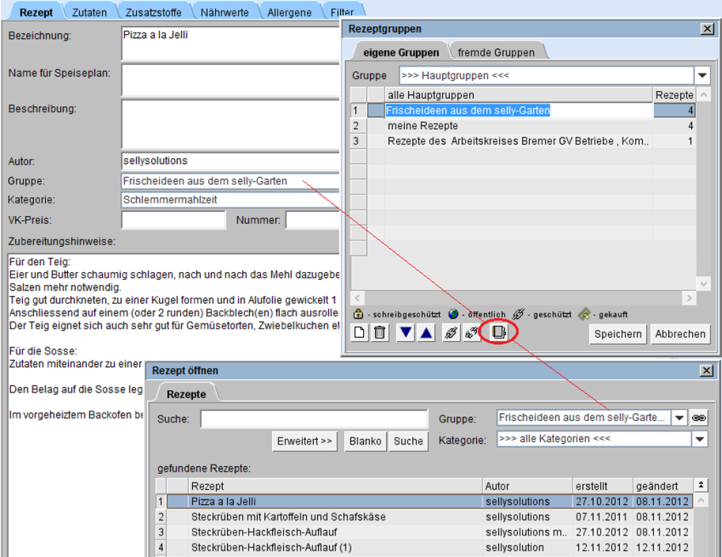Click link icon beside Gruppe dropdown
Viewport: 722px width, 557px height.
(700, 417)
